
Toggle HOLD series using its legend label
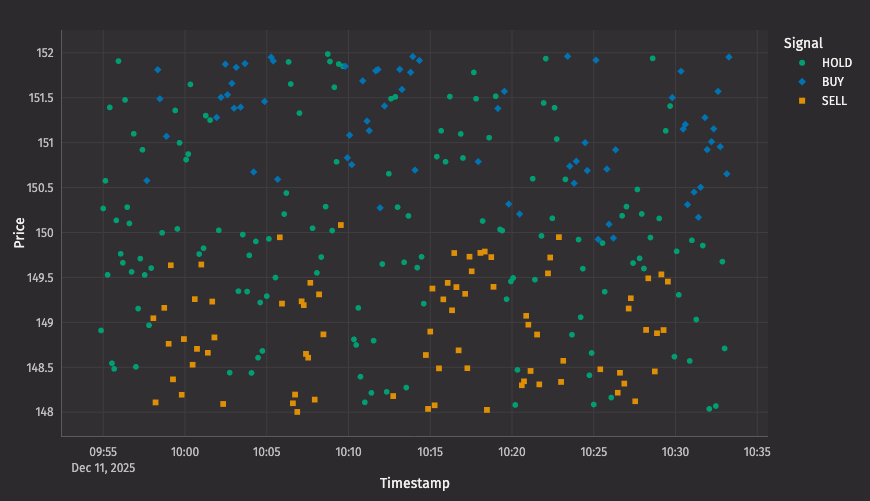pyautogui.click(x=836, y=62)
